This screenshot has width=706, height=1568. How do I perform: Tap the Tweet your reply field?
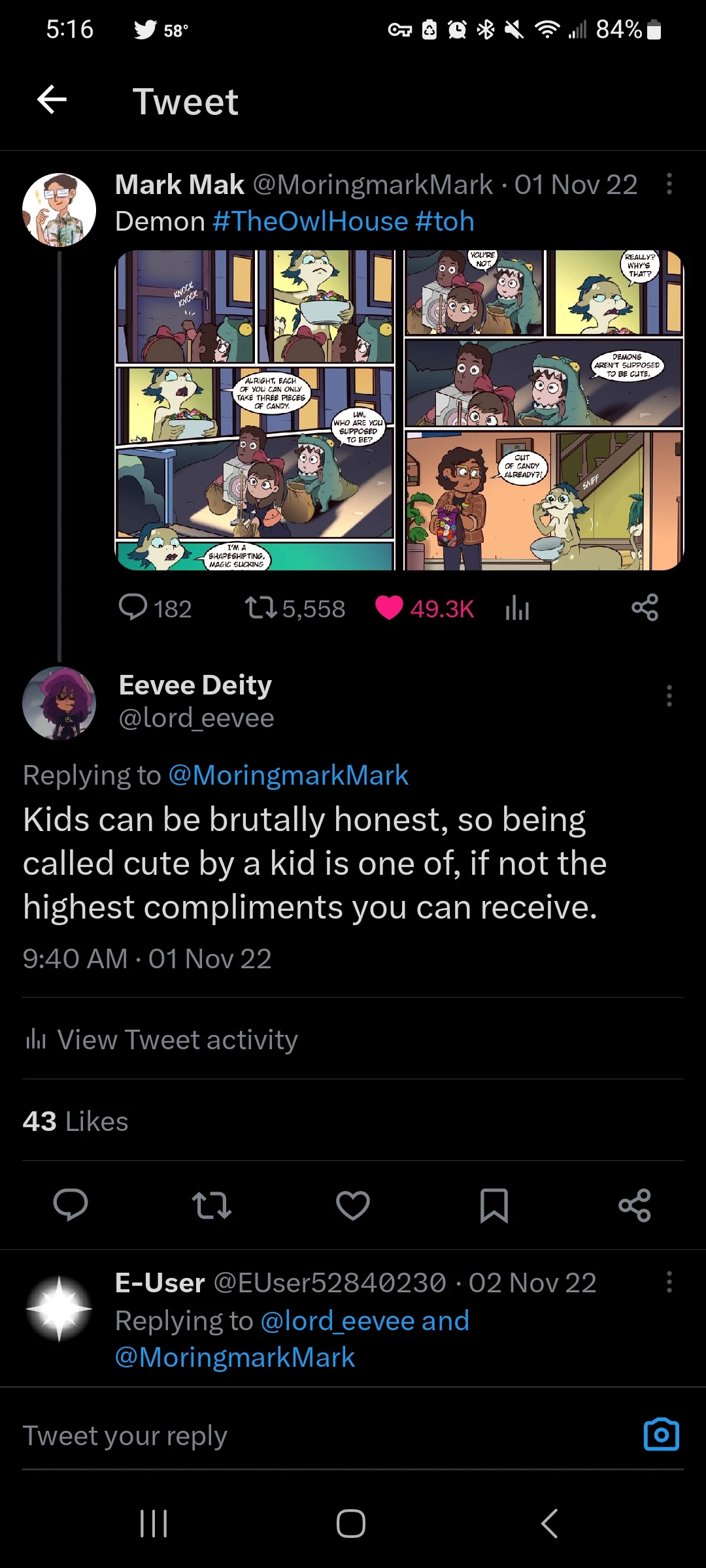click(x=261, y=1435)
